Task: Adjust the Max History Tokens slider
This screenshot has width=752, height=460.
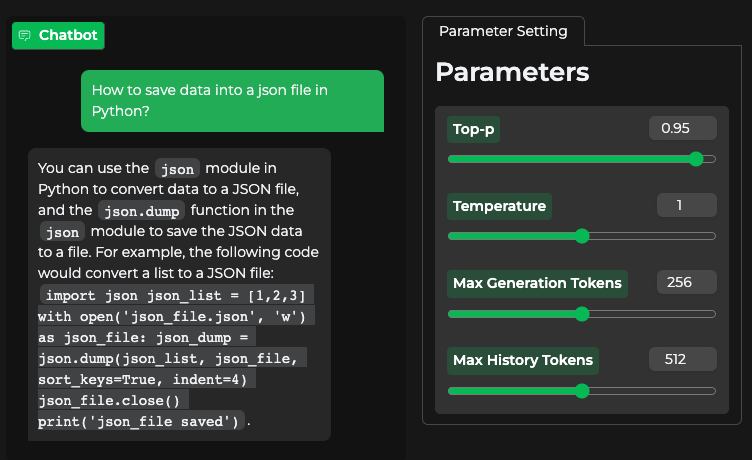Action: click(581, 391)
